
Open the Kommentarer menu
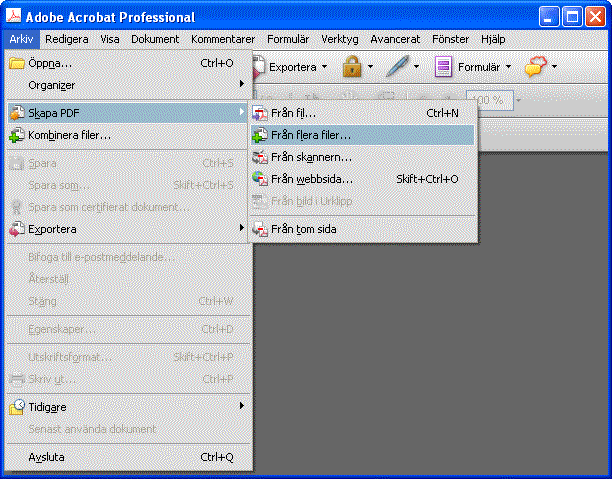[x=223, y=39]
